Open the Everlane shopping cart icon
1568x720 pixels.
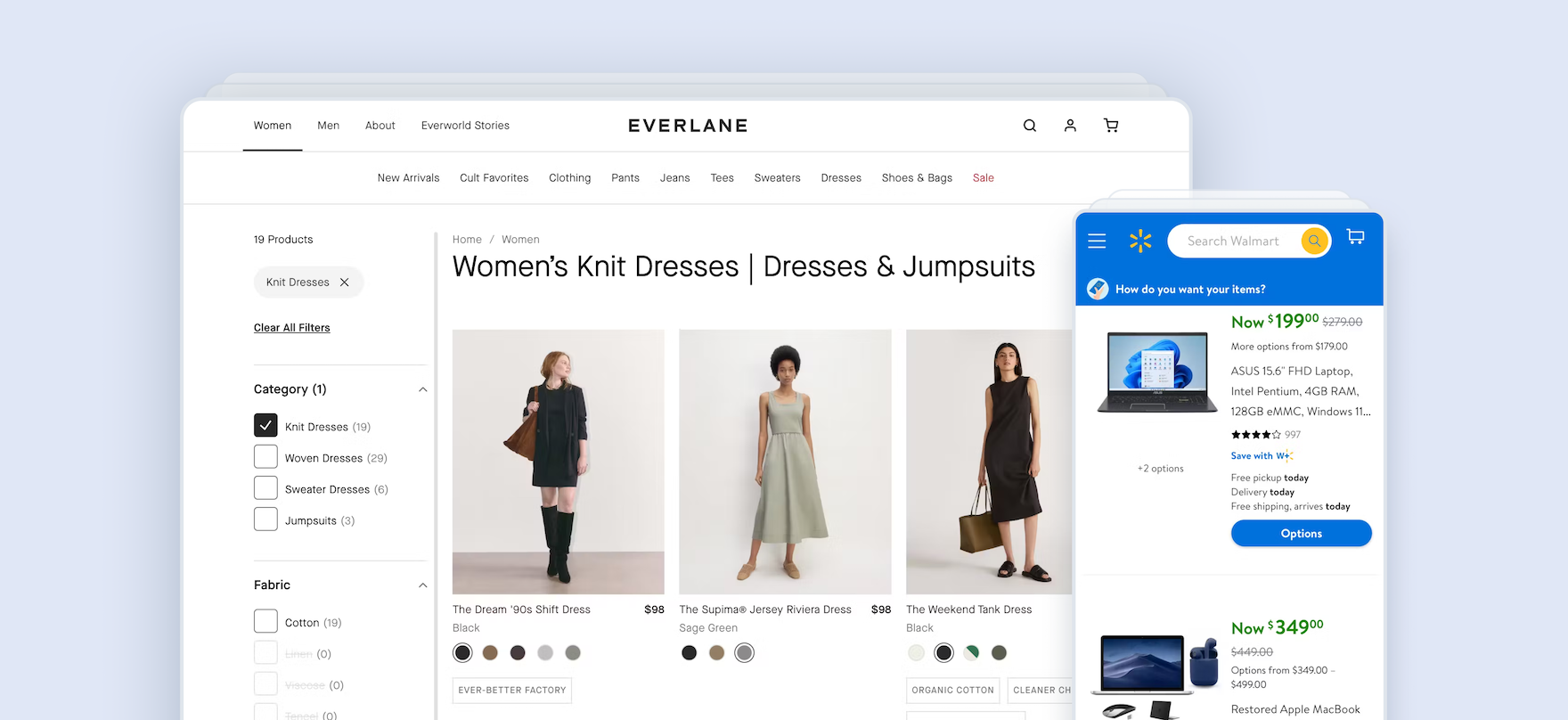click(1111, 126)
